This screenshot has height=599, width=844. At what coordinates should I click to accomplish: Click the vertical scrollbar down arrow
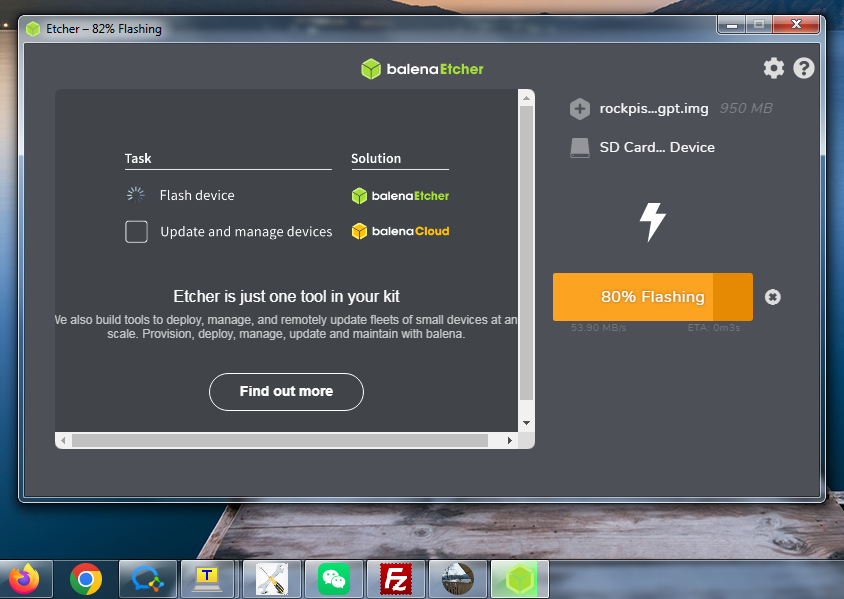pyautogui.click(x=526, y=423)
